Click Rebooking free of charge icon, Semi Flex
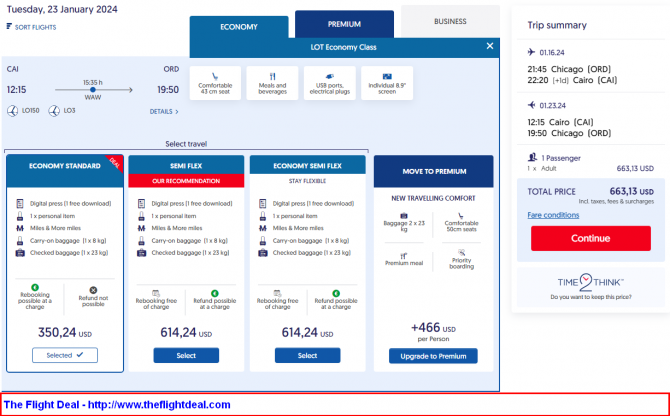This screenshot has height=416, width=670. (156, 293)
